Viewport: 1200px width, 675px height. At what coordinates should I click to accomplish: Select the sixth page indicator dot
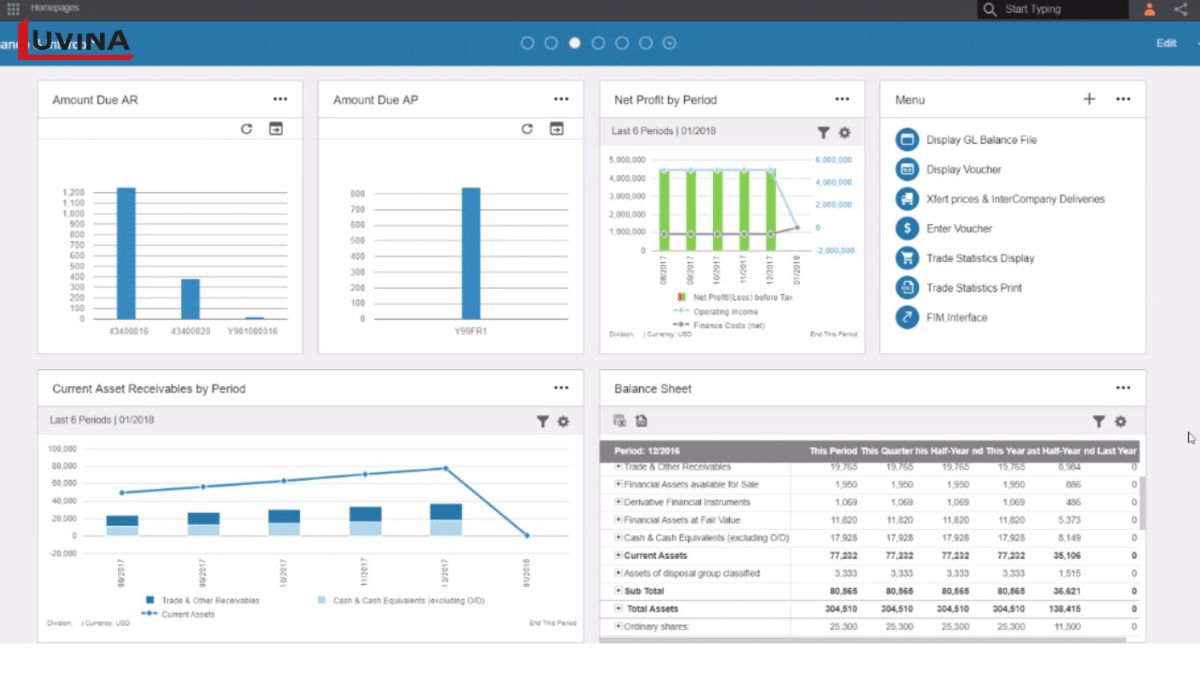[x=646, y=43]
